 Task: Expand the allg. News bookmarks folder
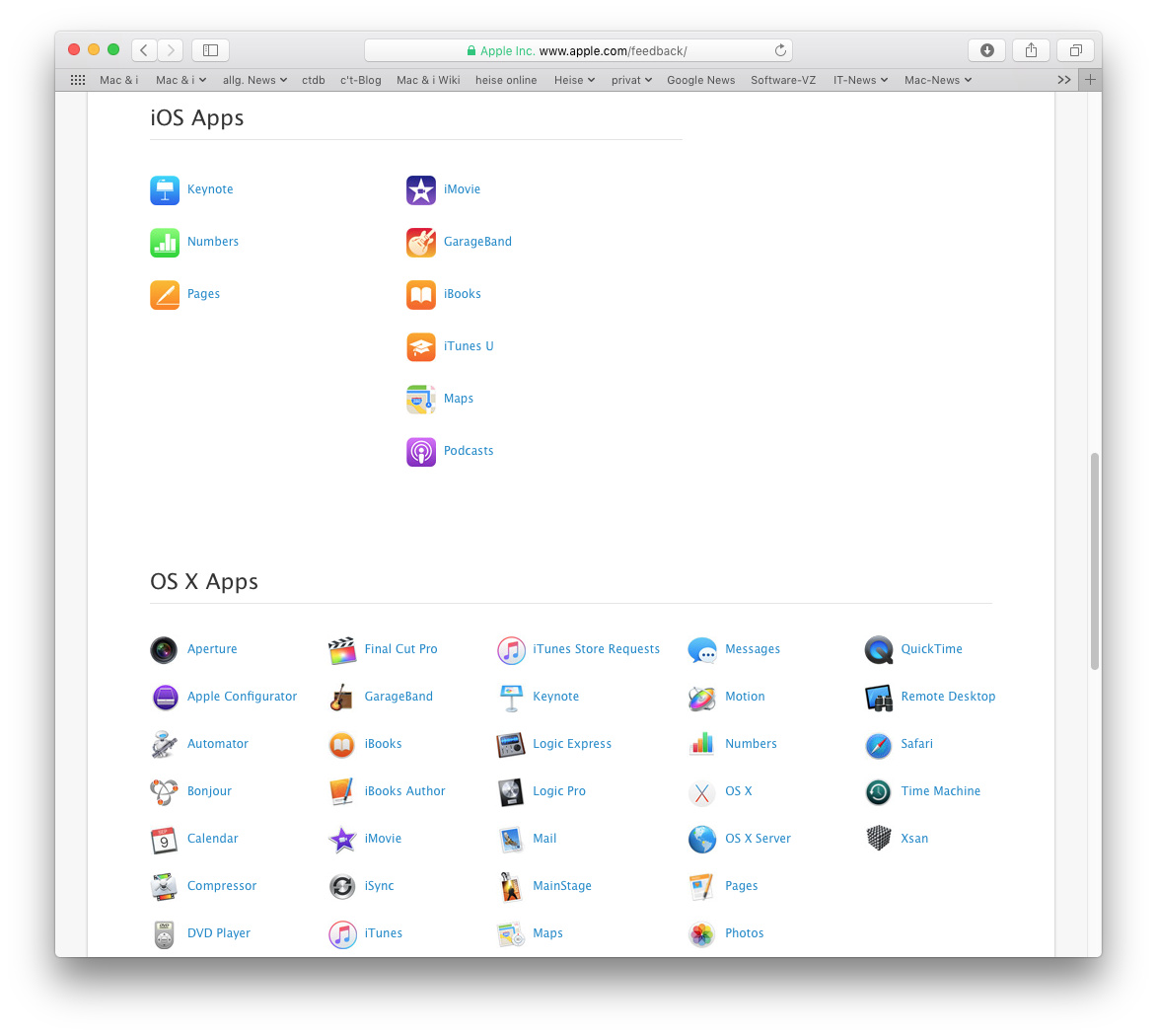(x=254, y=80)
